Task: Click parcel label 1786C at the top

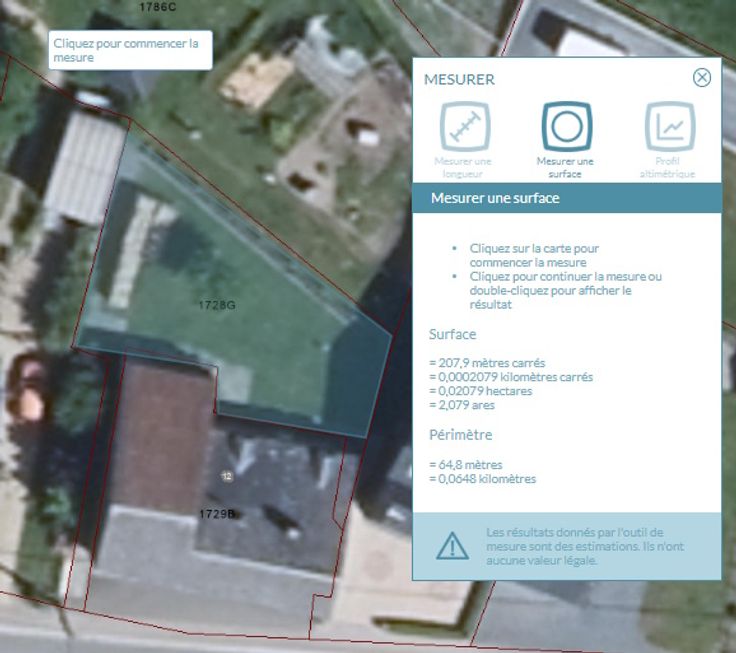Action: coord(157,6)
